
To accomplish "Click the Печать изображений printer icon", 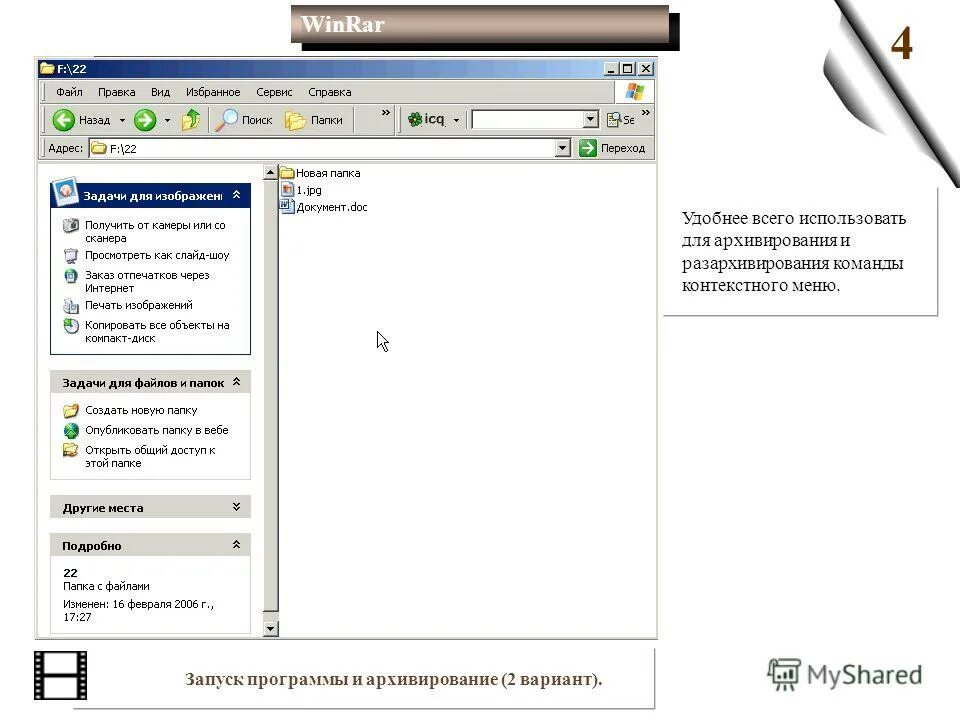I will click(x=71, y=304).
